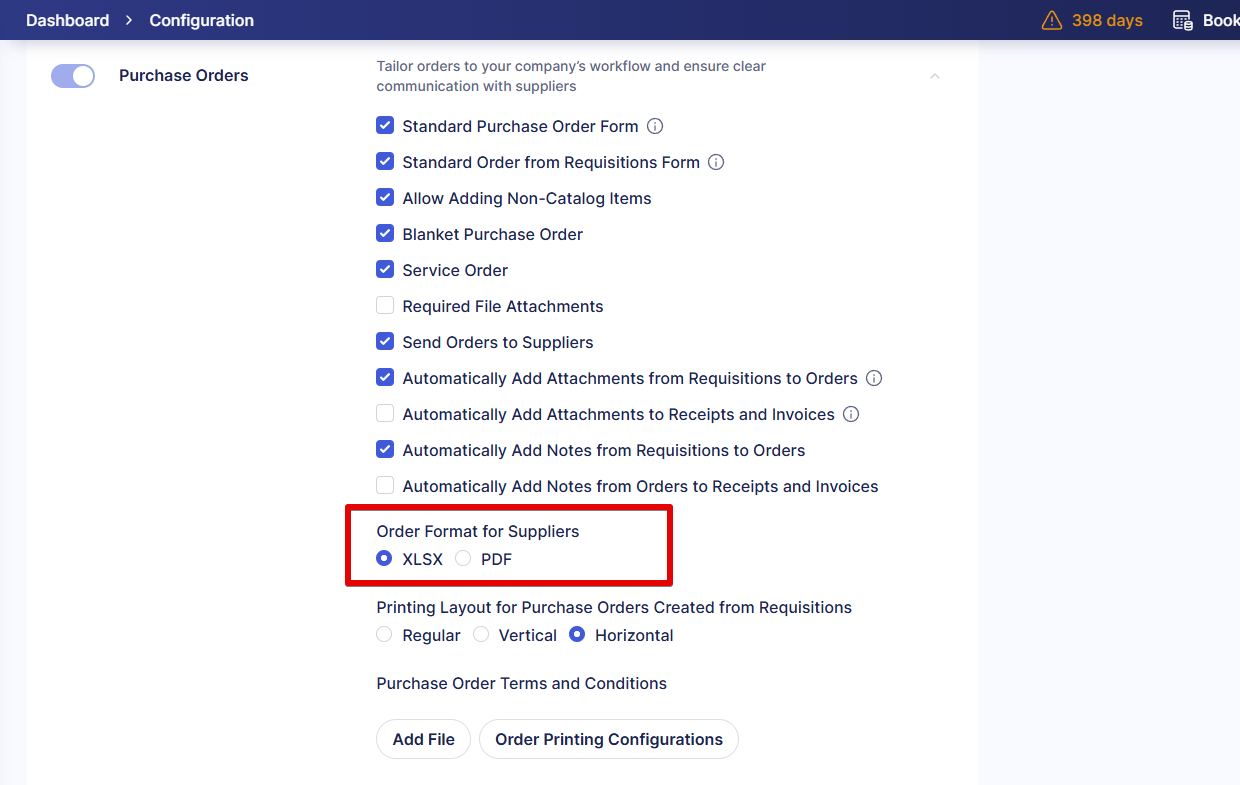The width and height of the screenshot is (1240, 785).
Task: Open Order Printing Configurations
Action: pyautogui.click(x=608, y=739)
